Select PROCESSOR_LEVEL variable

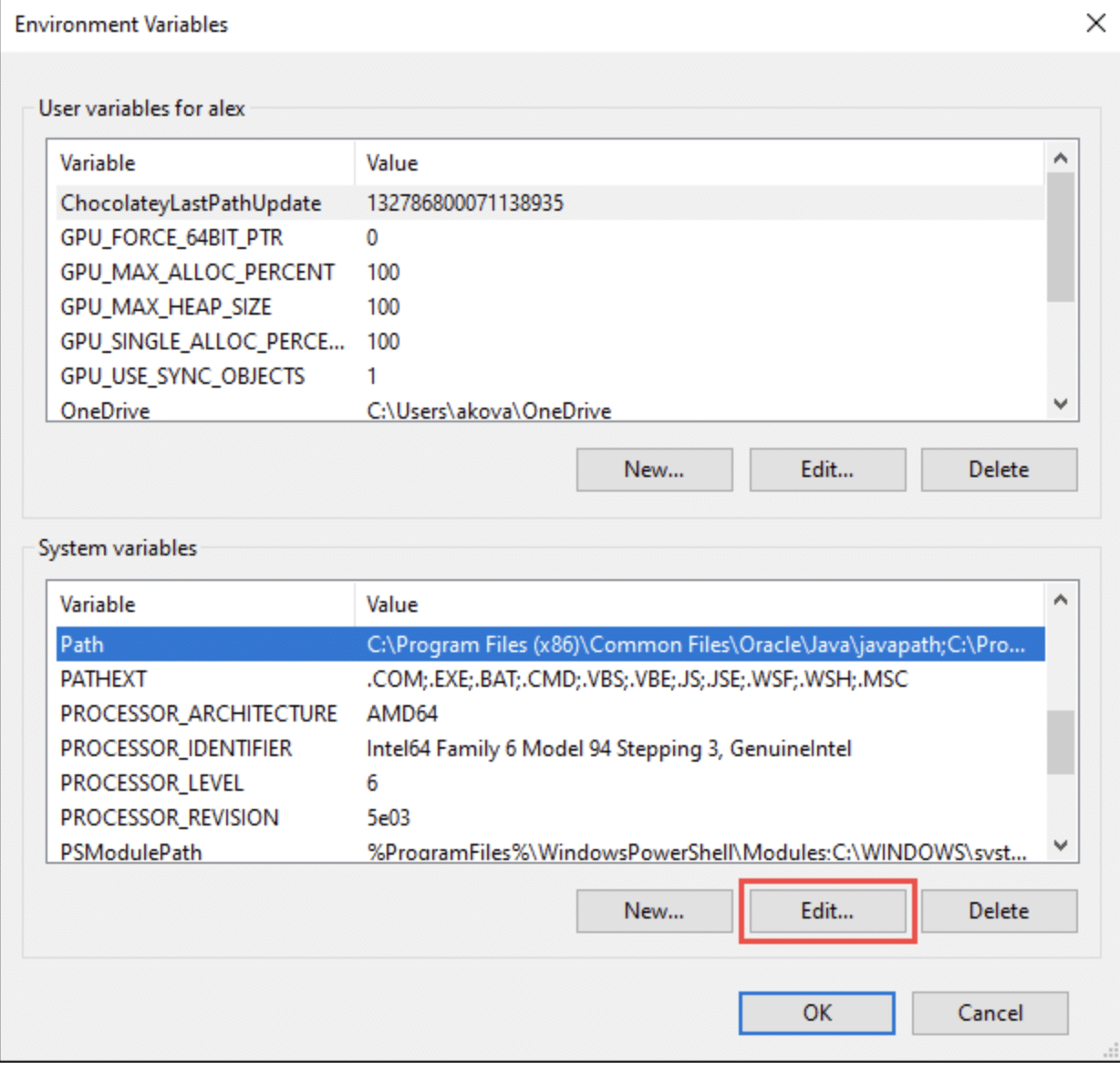pos(550,784)
